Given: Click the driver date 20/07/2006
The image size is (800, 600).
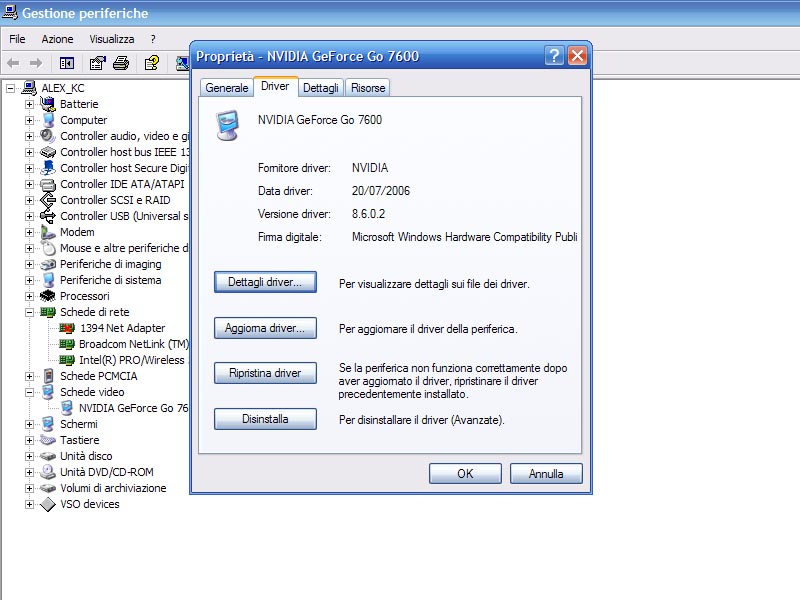Looking at the screenshot, I should [381, 191].
